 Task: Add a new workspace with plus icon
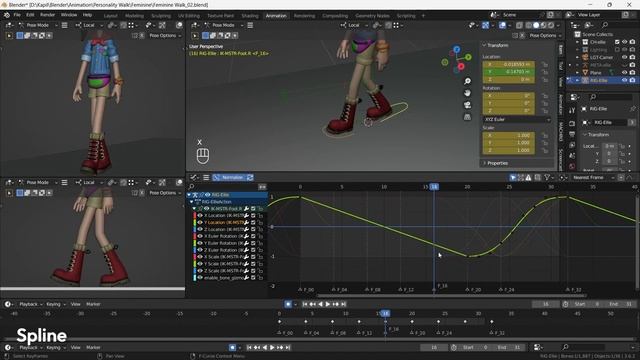[423, 16]
